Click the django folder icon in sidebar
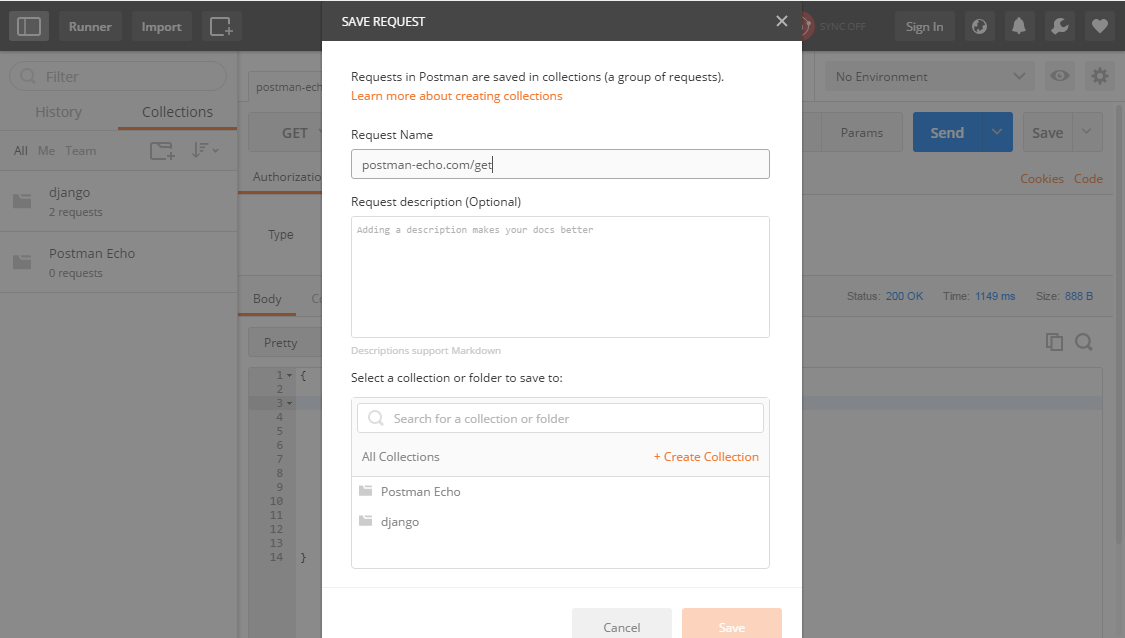The height and width of the screenshot is (638, 1125). tap(22, 201)
